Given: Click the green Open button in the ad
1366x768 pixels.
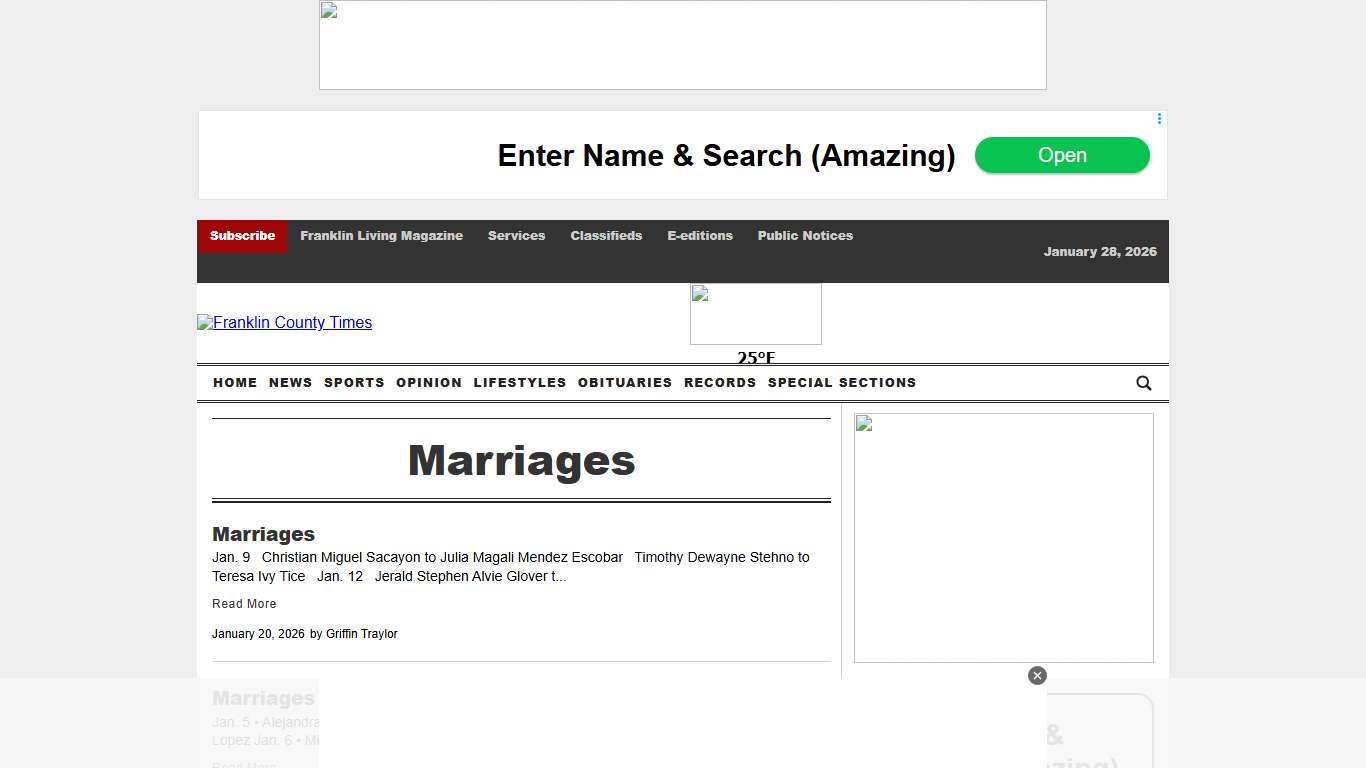Looking at the screenshot, I should click(1062, 155).
